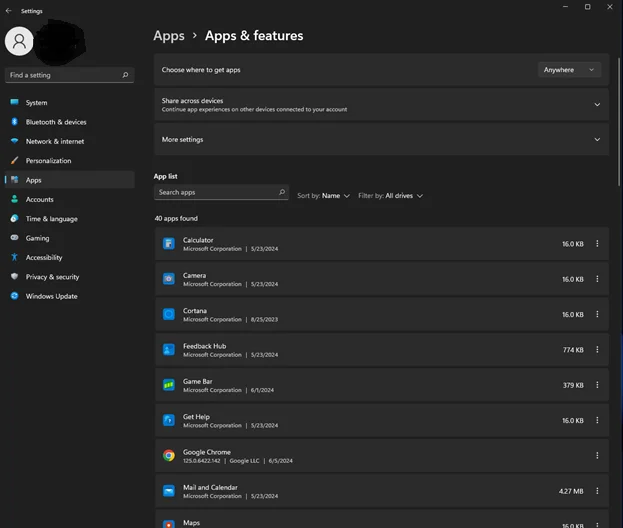
Task: Open the Anywhere dropdown for app sources
Action: pyautogui.click(x=569, y=70)
